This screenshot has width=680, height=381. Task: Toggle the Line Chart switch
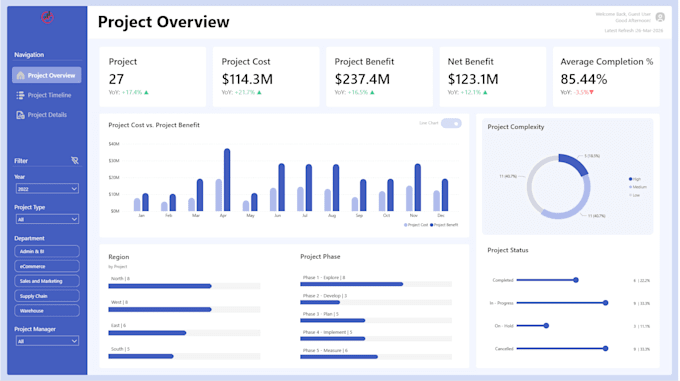[x=451, y=124]
